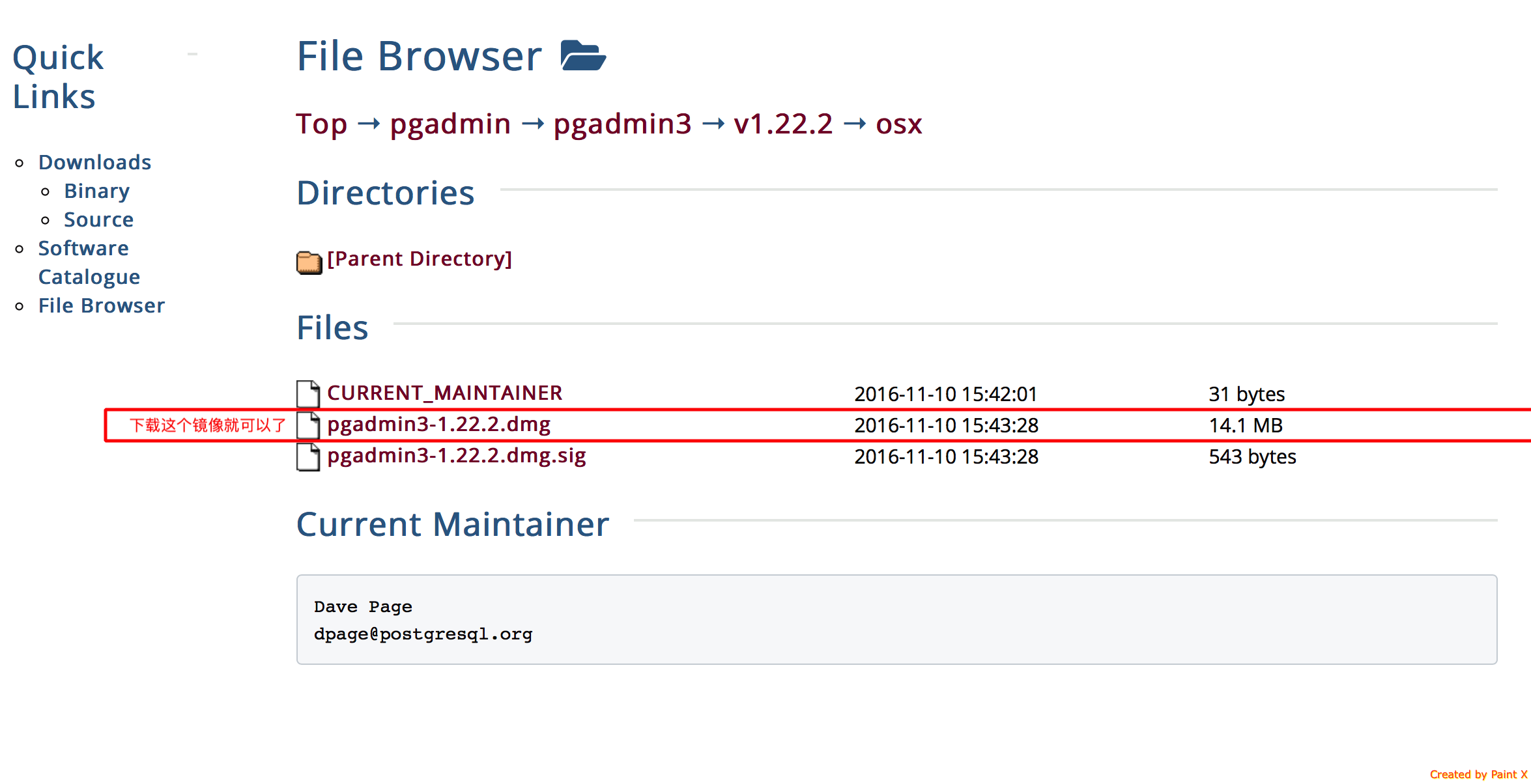Image resolution: width=1531 pixels, height=784 pixels.
Task: Collapse the Quick Links section
Action: 192,55
